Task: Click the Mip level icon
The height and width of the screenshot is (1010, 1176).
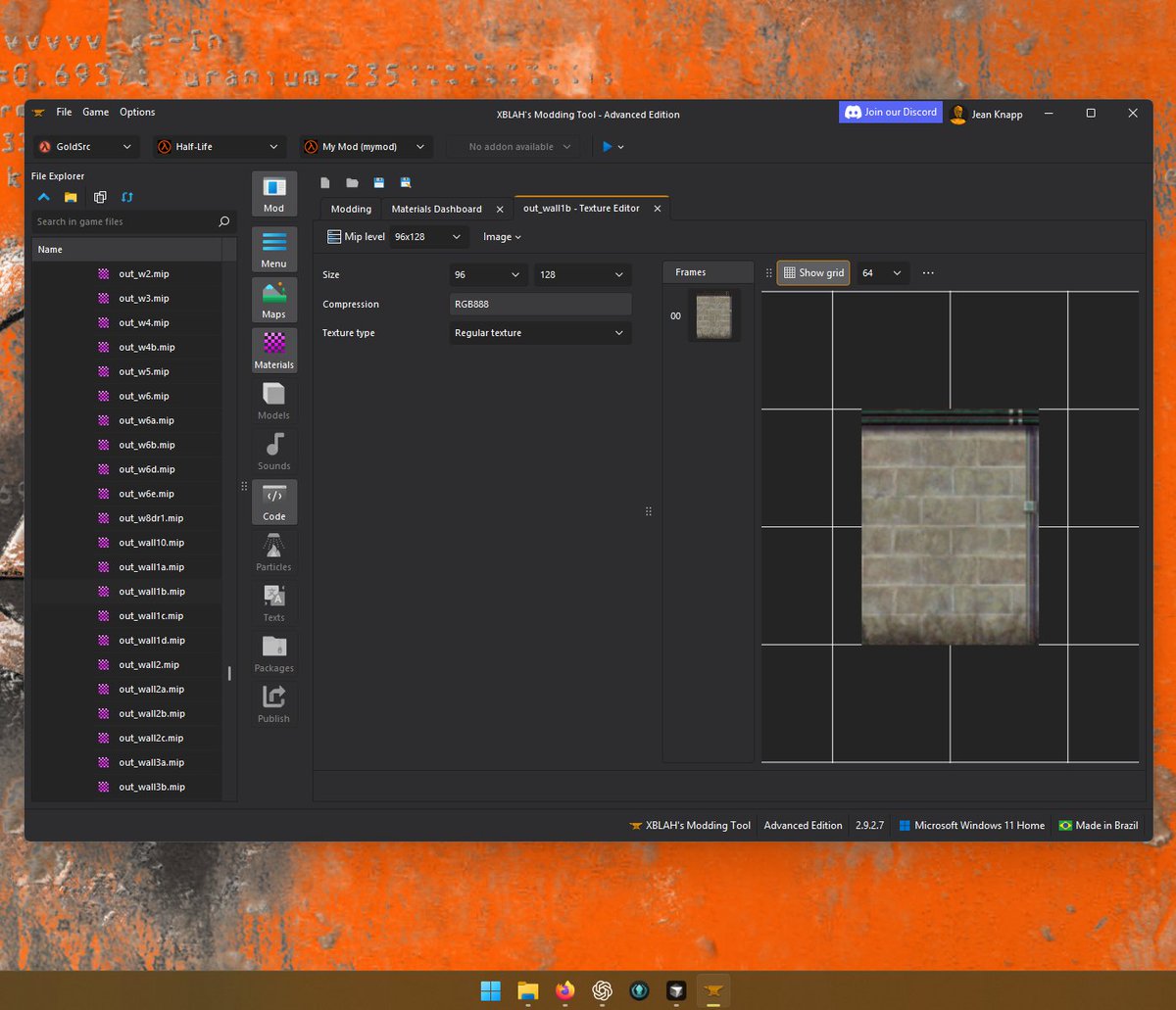Action: 333,237
